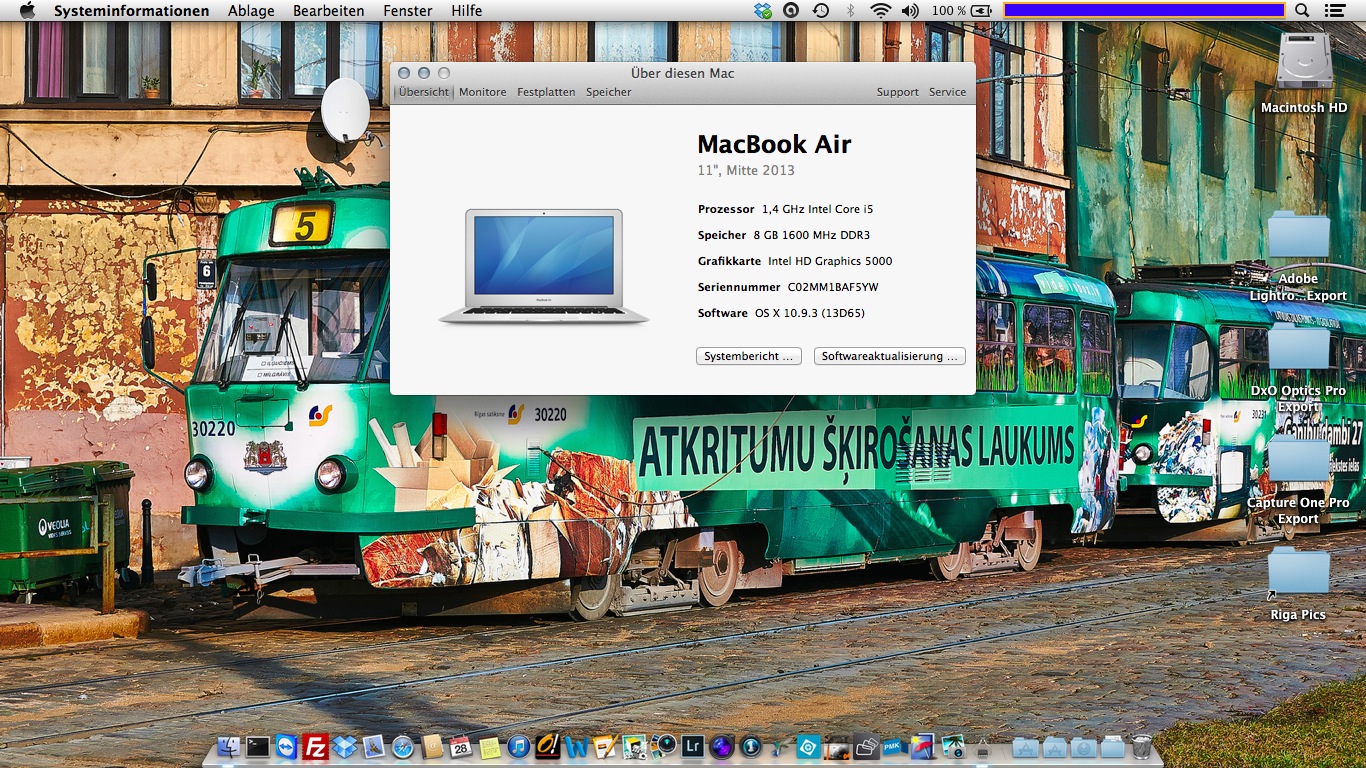This screenshot has width=1366, height=768.
Task: Click the 1,4 GHz Intel Core i5 text
Action: click(817, 209)
